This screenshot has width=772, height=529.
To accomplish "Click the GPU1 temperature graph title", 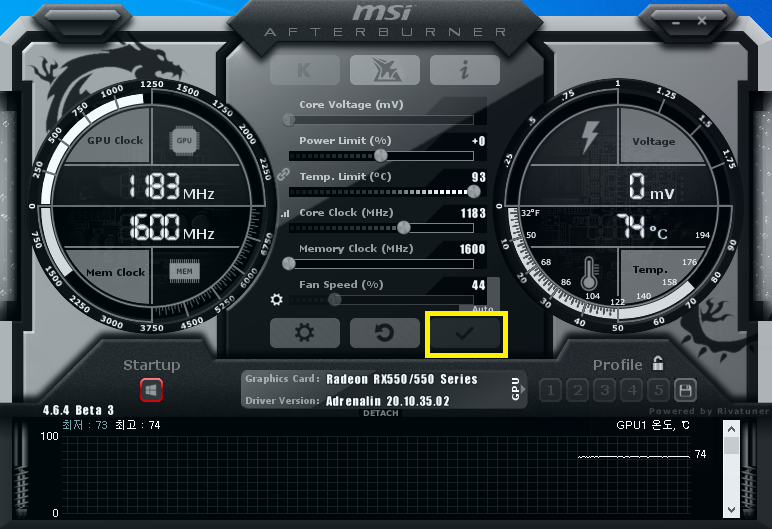I will click(653, 425).
